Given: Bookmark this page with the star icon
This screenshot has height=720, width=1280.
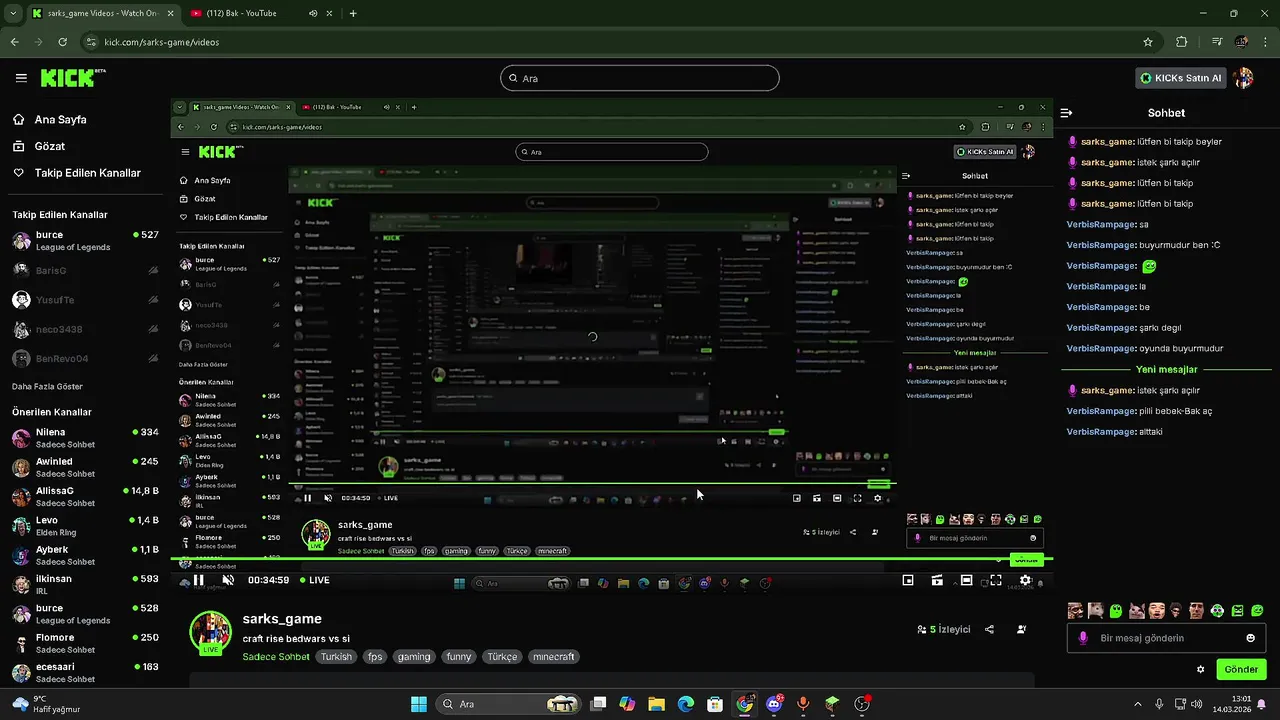Looking at the screenshot, I should (1148, 42).
